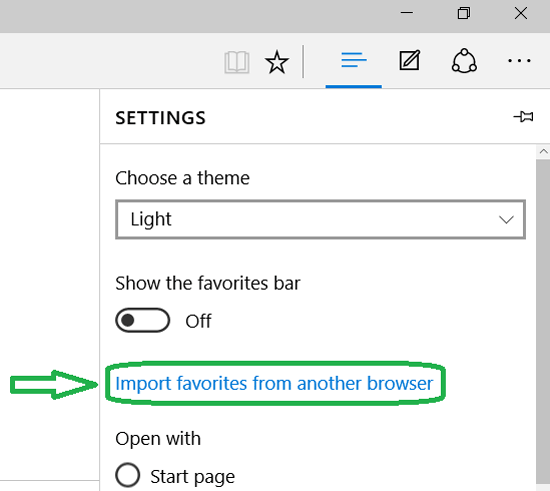Restore down the Edge window
This screenshot has height=491, width=550.
point(464,13)
